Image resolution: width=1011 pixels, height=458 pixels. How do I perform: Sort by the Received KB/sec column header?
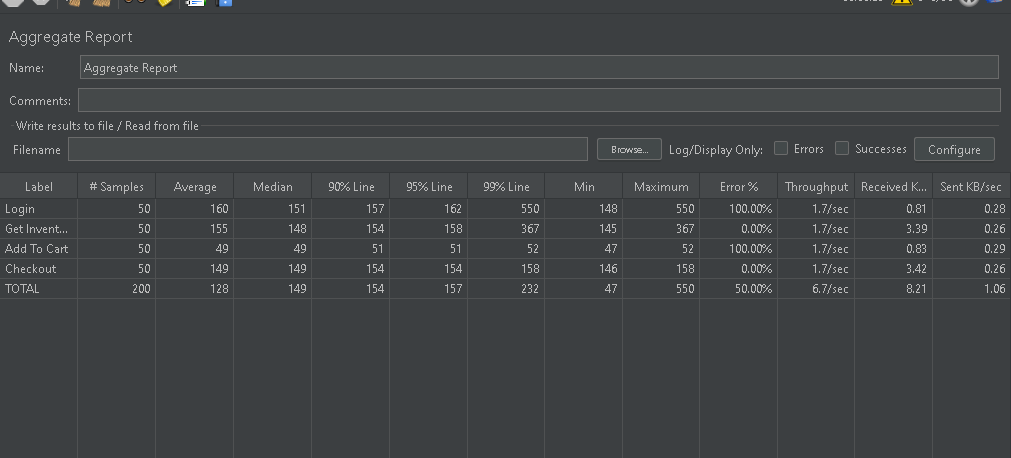tap(894, 186)
